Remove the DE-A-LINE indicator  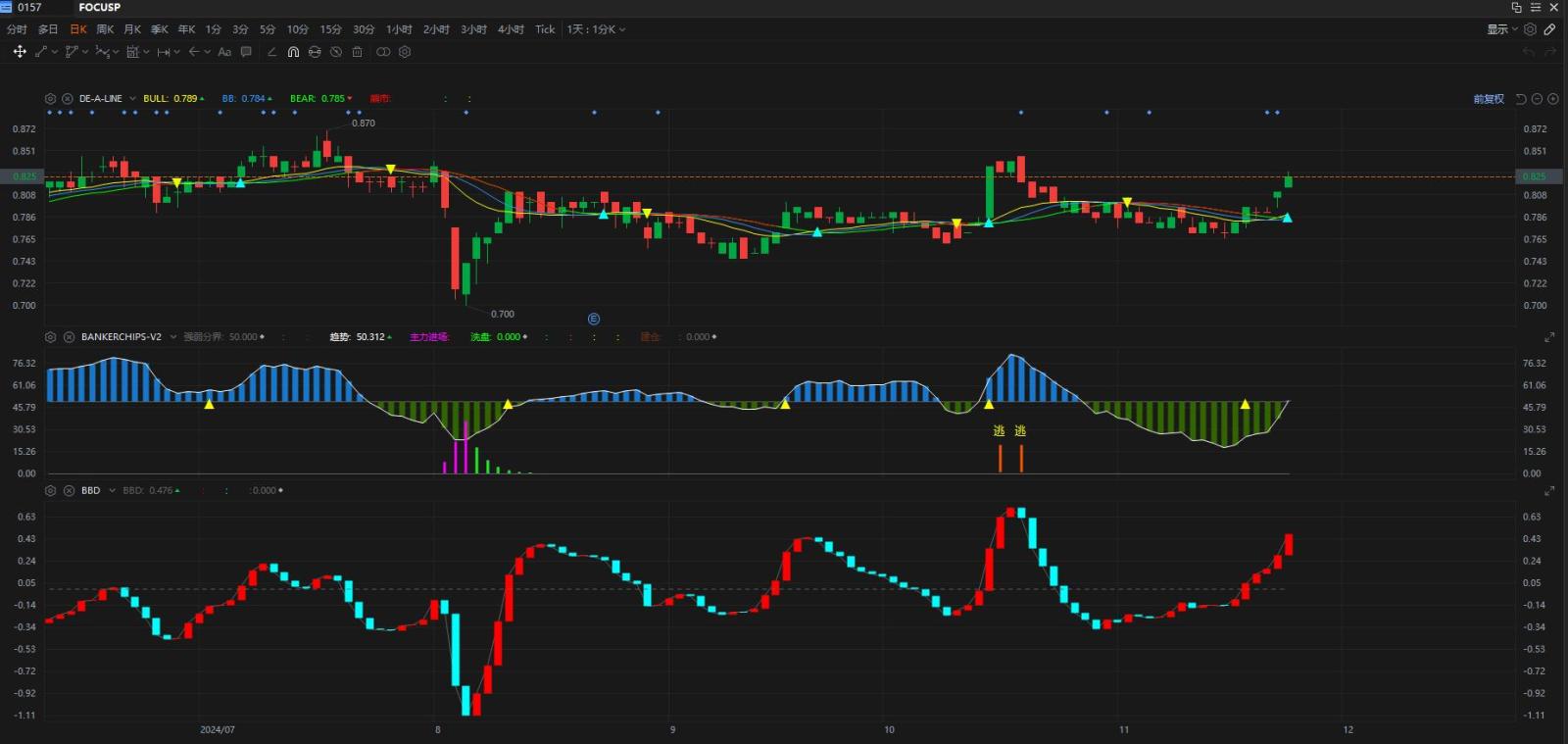tap(68, 99)
